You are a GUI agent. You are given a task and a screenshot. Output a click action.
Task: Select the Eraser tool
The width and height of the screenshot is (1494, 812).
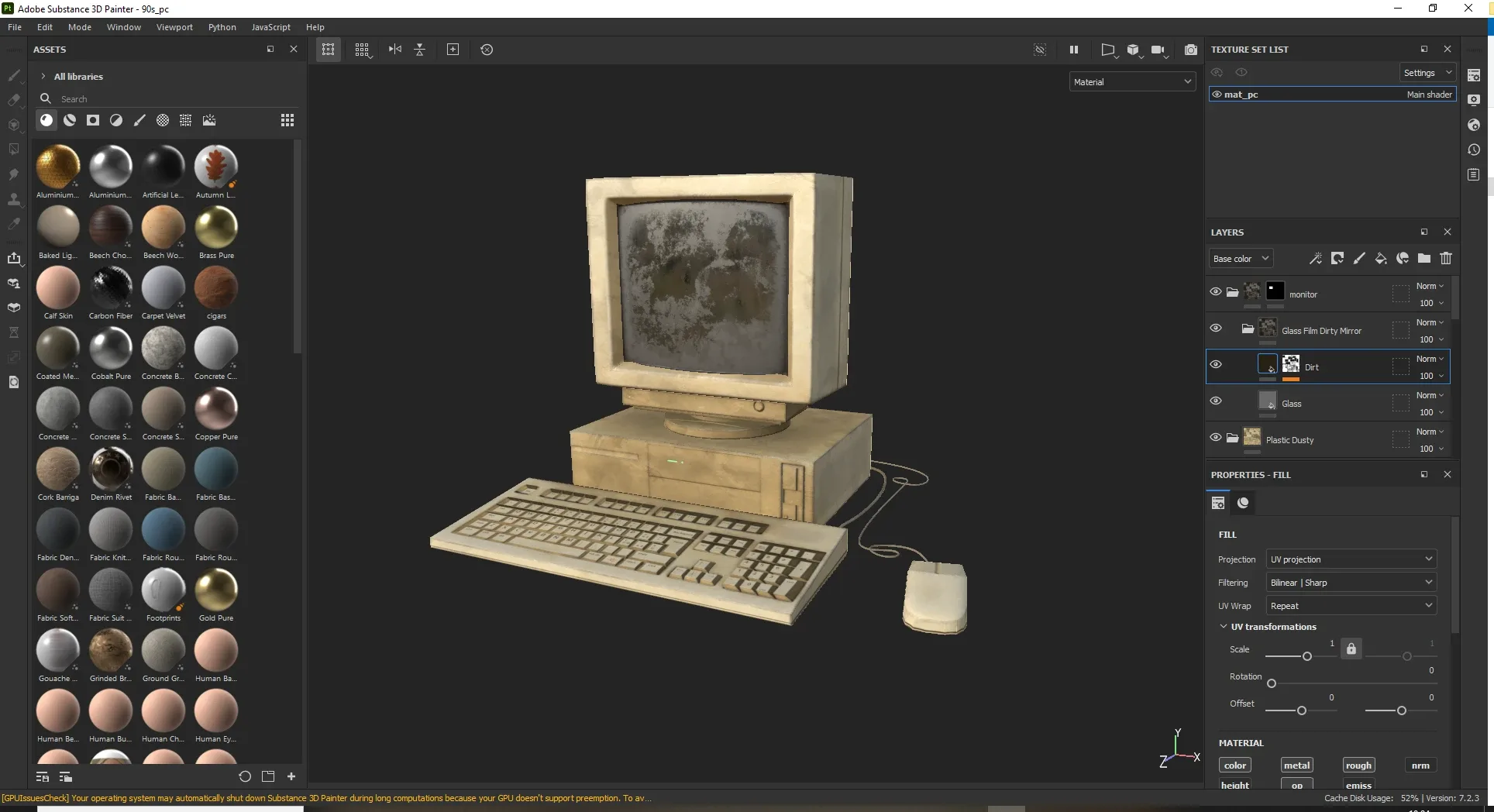[14, 101]
